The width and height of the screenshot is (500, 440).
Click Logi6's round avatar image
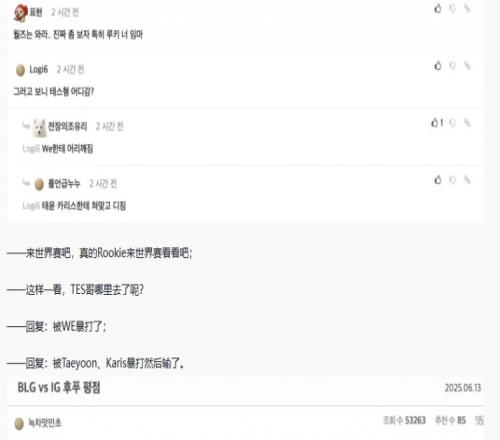coord(20,70)
